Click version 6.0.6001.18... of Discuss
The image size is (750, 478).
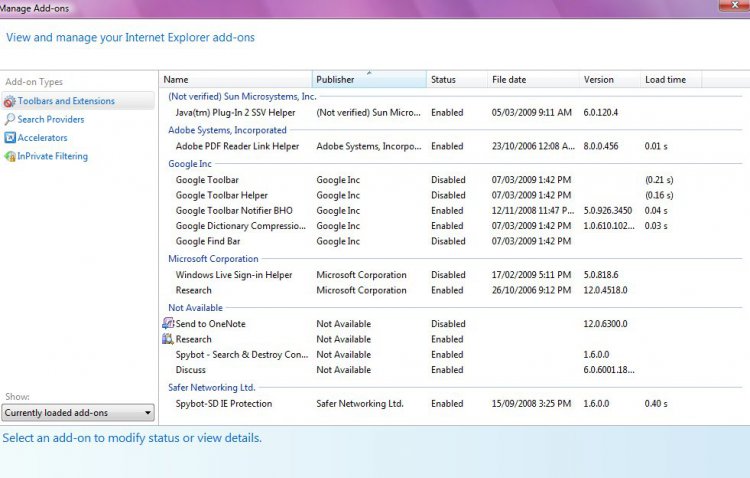[x=609, y=370]
